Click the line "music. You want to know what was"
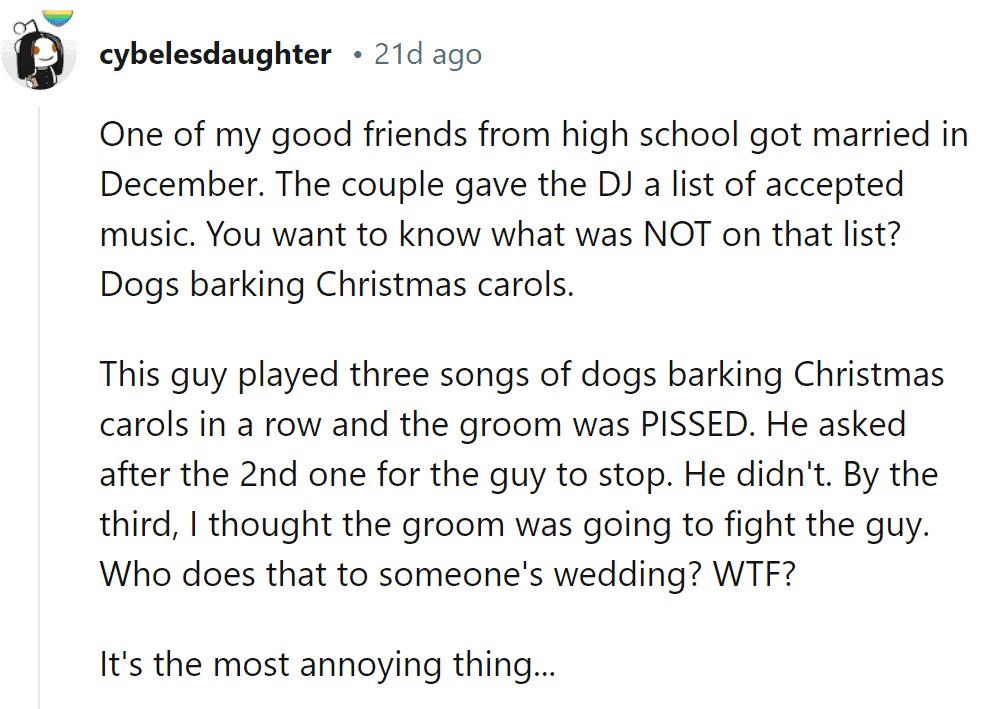991x709 pixels. pyautogui.click(x=366, y=234)
